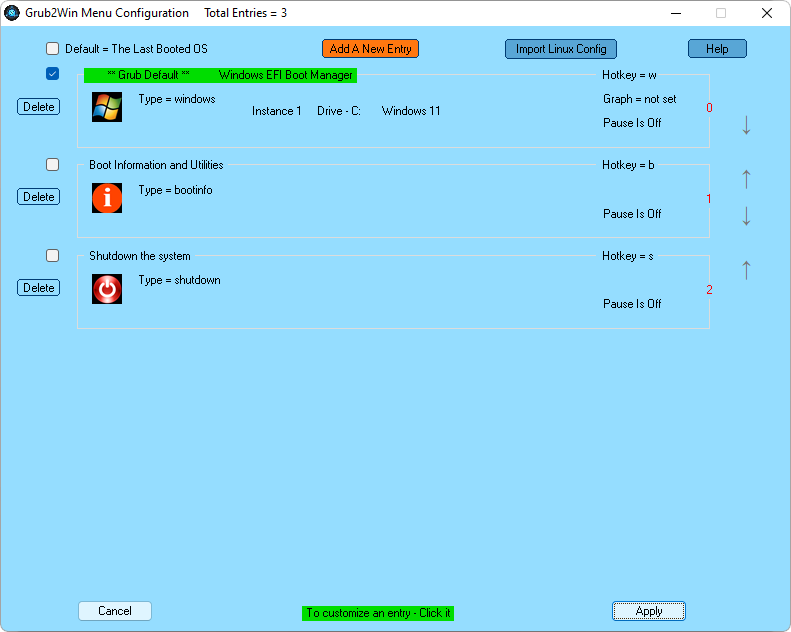The image size is (791, 632).
Task: Click the Grub2Win title bar app icon
Action: [x=13, y=13]
